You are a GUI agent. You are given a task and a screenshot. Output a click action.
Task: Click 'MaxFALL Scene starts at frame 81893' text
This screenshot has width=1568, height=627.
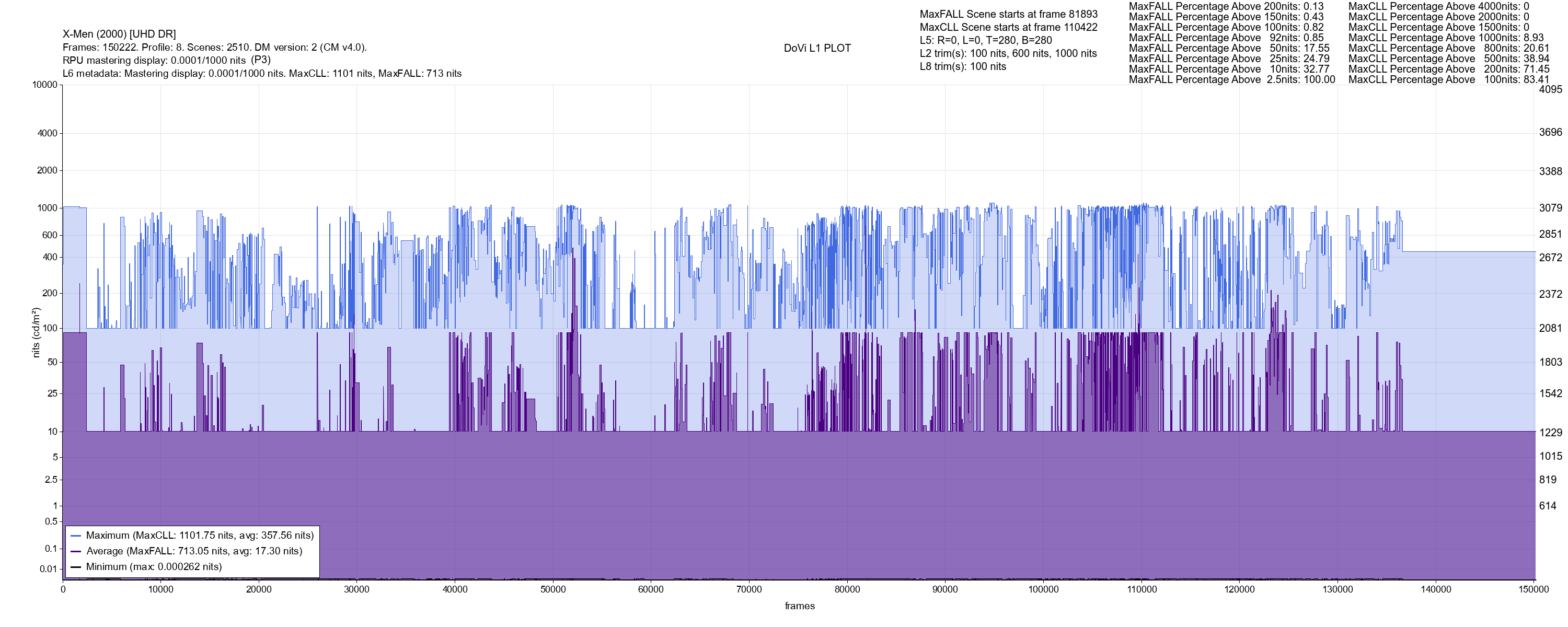click(x=1008, y=14)
